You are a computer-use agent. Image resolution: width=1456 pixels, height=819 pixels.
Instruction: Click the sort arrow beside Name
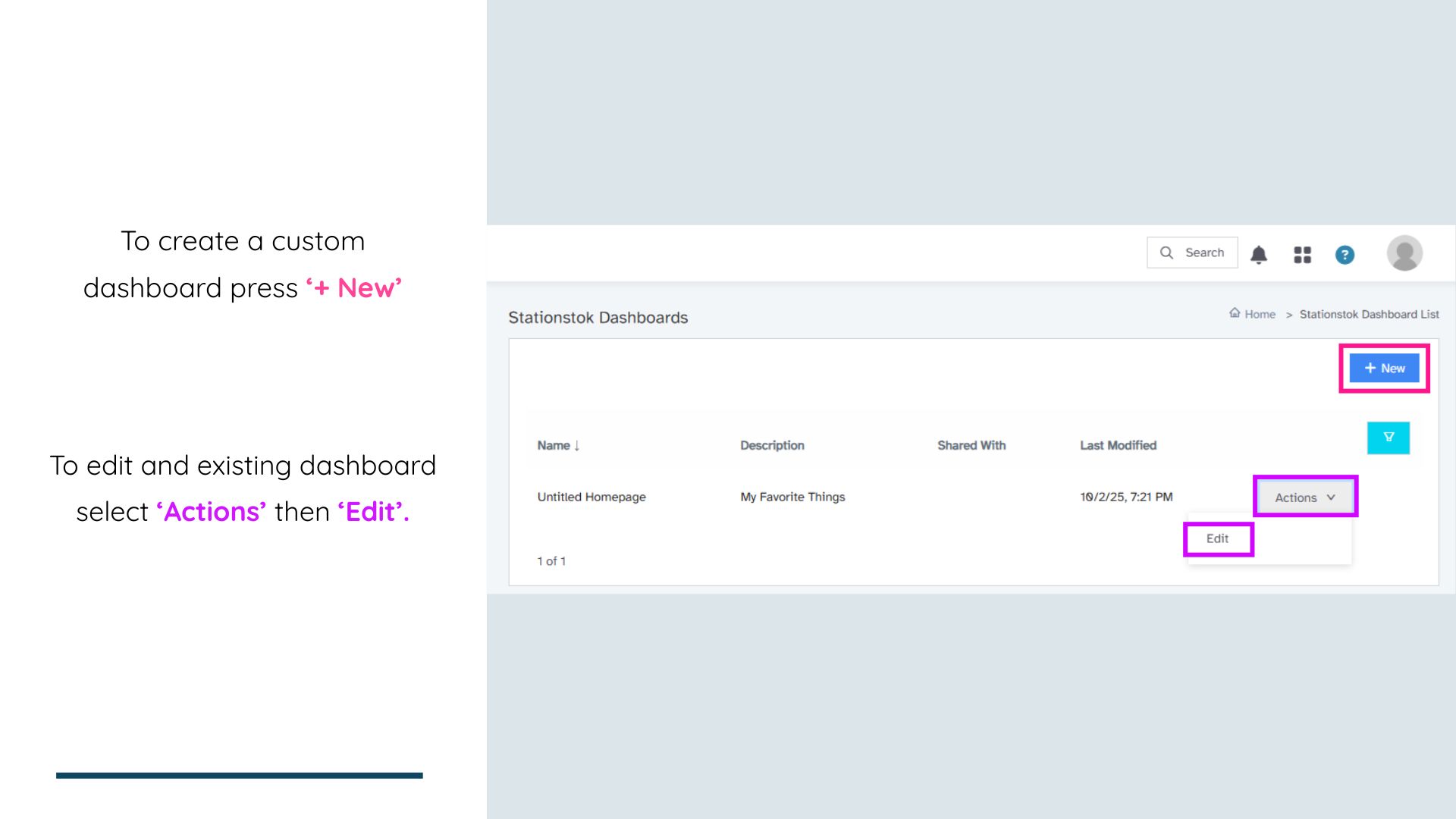577,446
